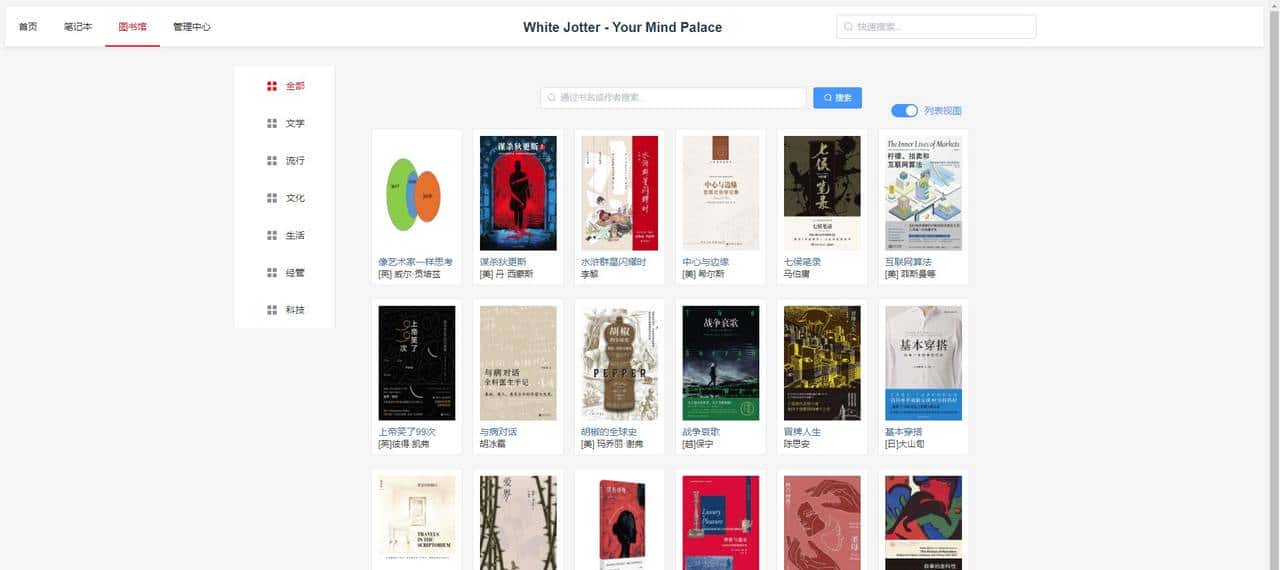
Task: Select the 基本穿搭 book cover
Action: tap(924, 363)
